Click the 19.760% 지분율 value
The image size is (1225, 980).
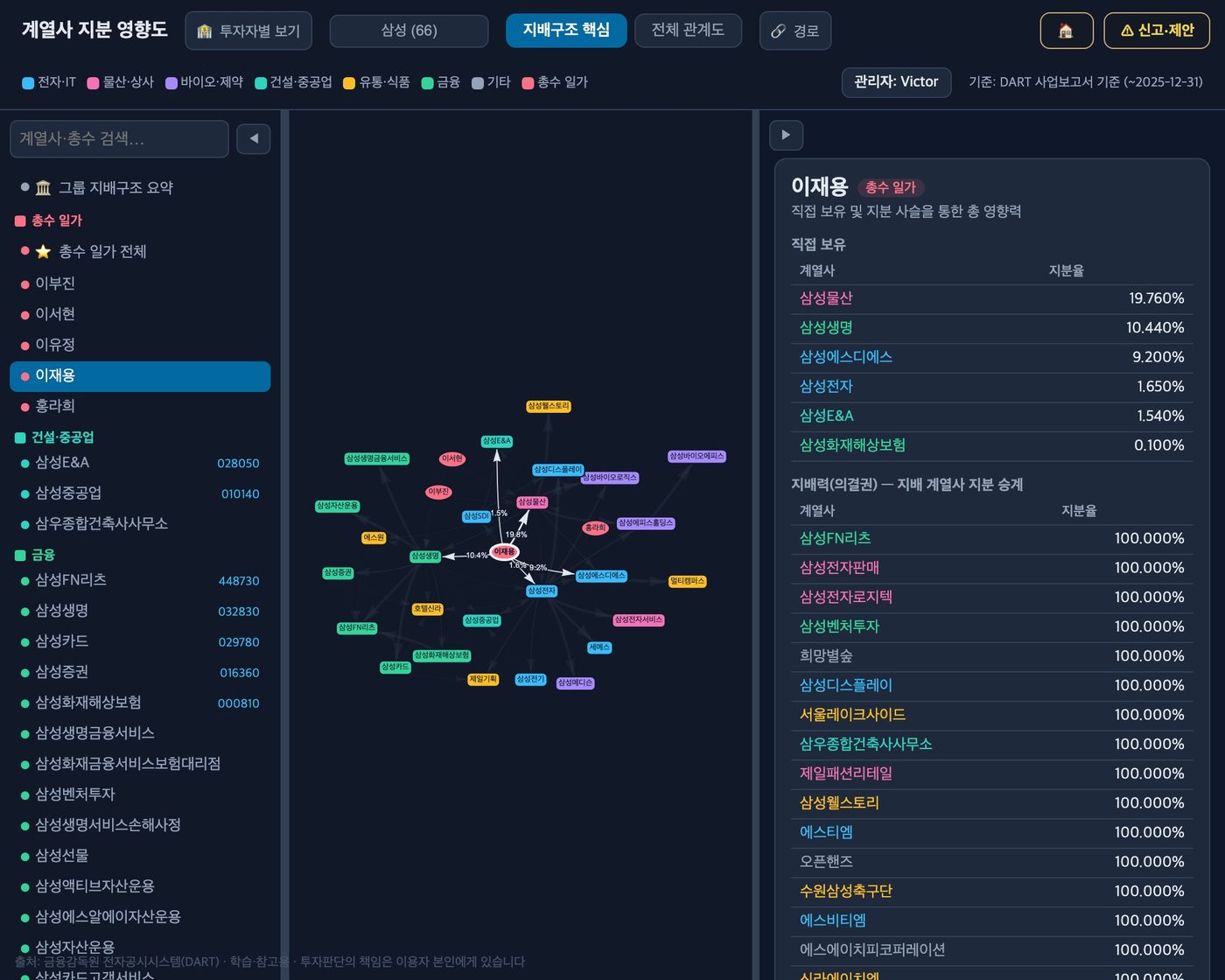pos(1157,298)
